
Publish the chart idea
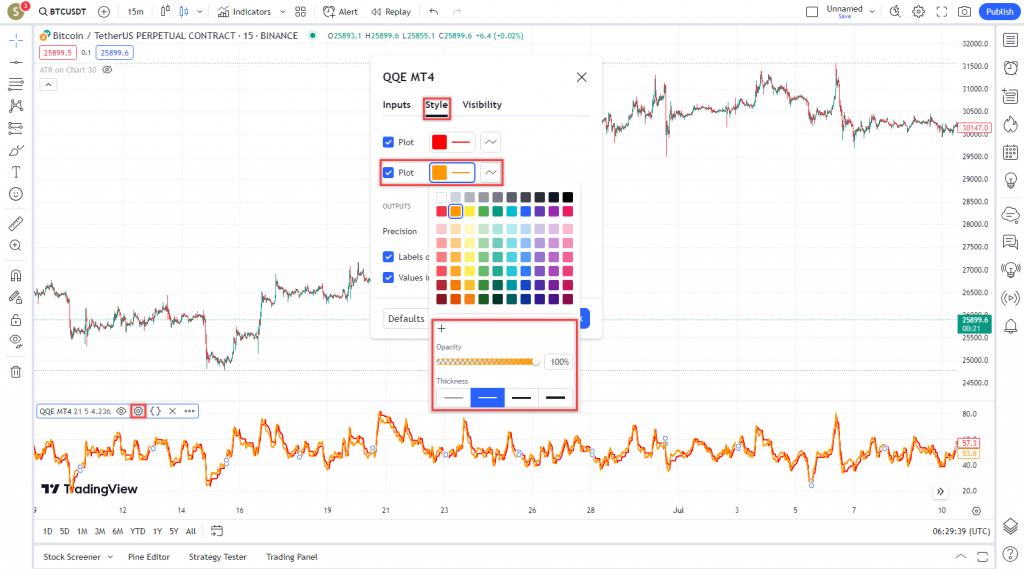[x=999, y=12]
